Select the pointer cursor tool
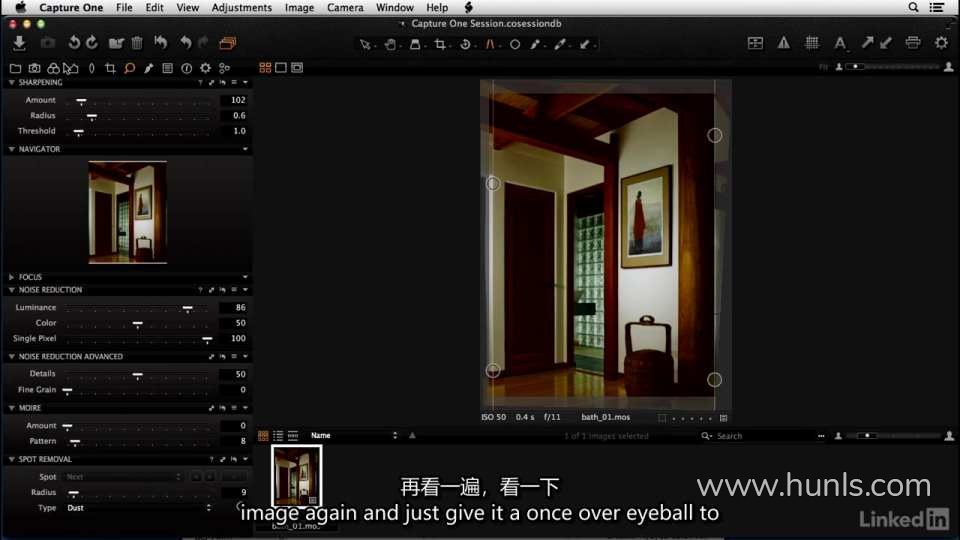 [x=365, y=44]
